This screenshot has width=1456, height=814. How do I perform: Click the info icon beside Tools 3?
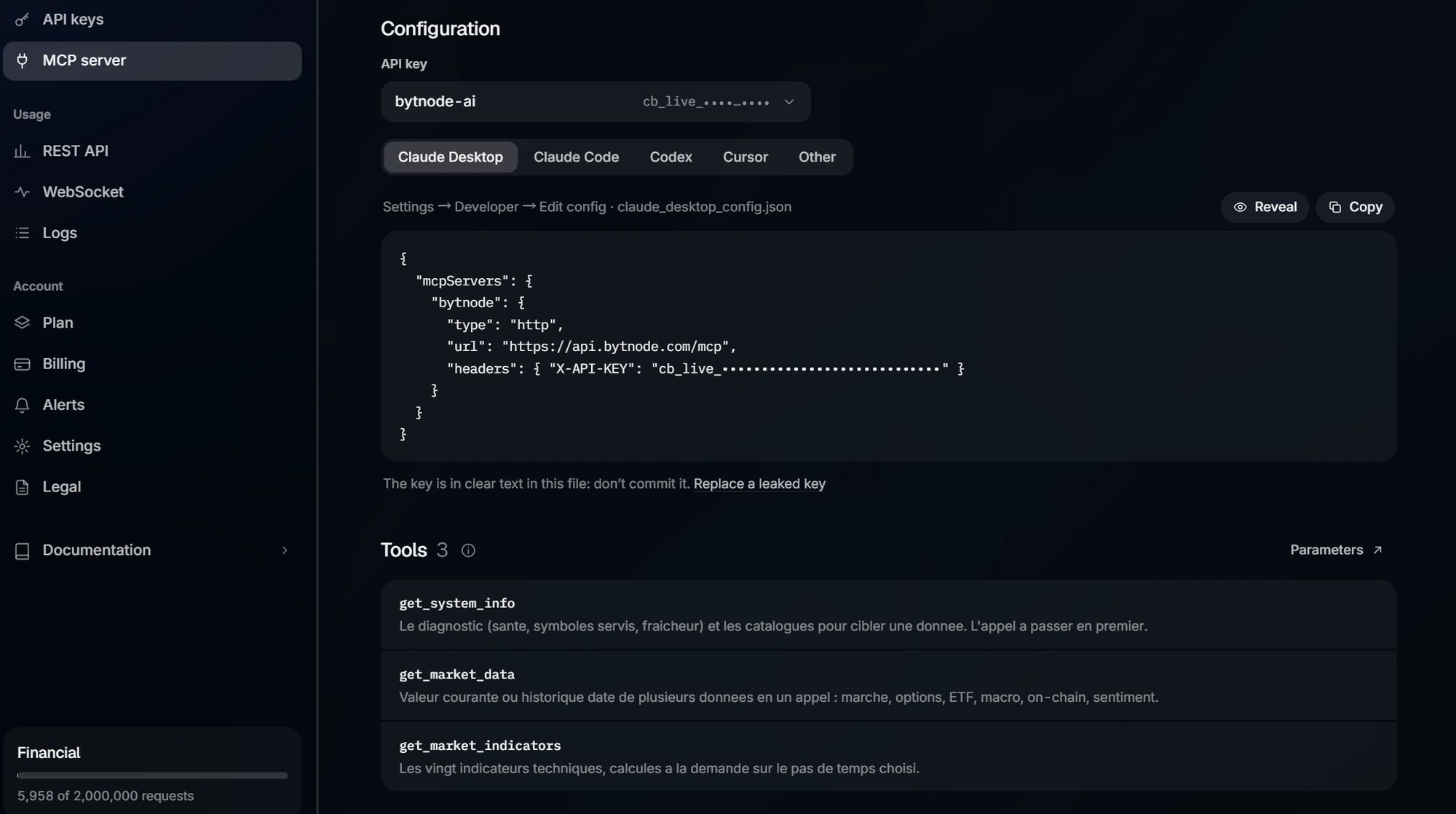pyautogui.click(x=468, y=550)
